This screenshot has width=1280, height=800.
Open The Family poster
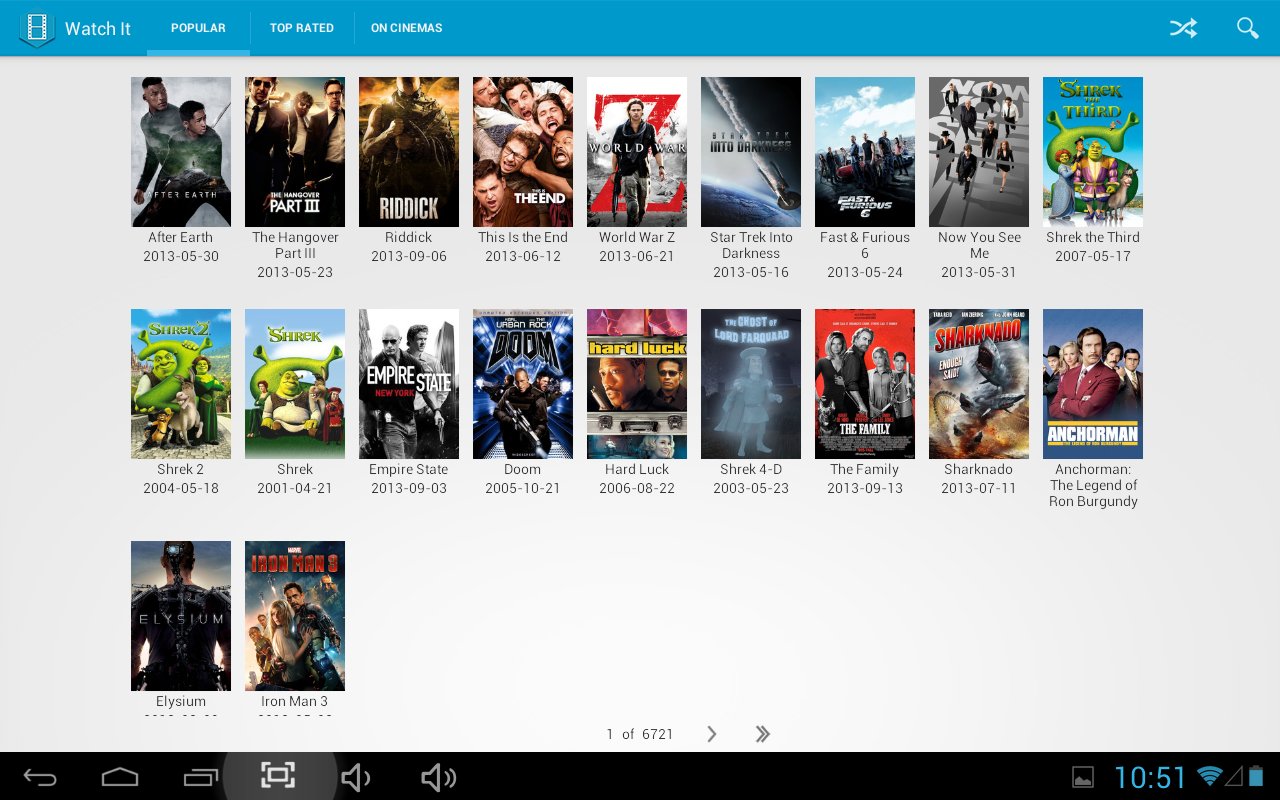865,384
